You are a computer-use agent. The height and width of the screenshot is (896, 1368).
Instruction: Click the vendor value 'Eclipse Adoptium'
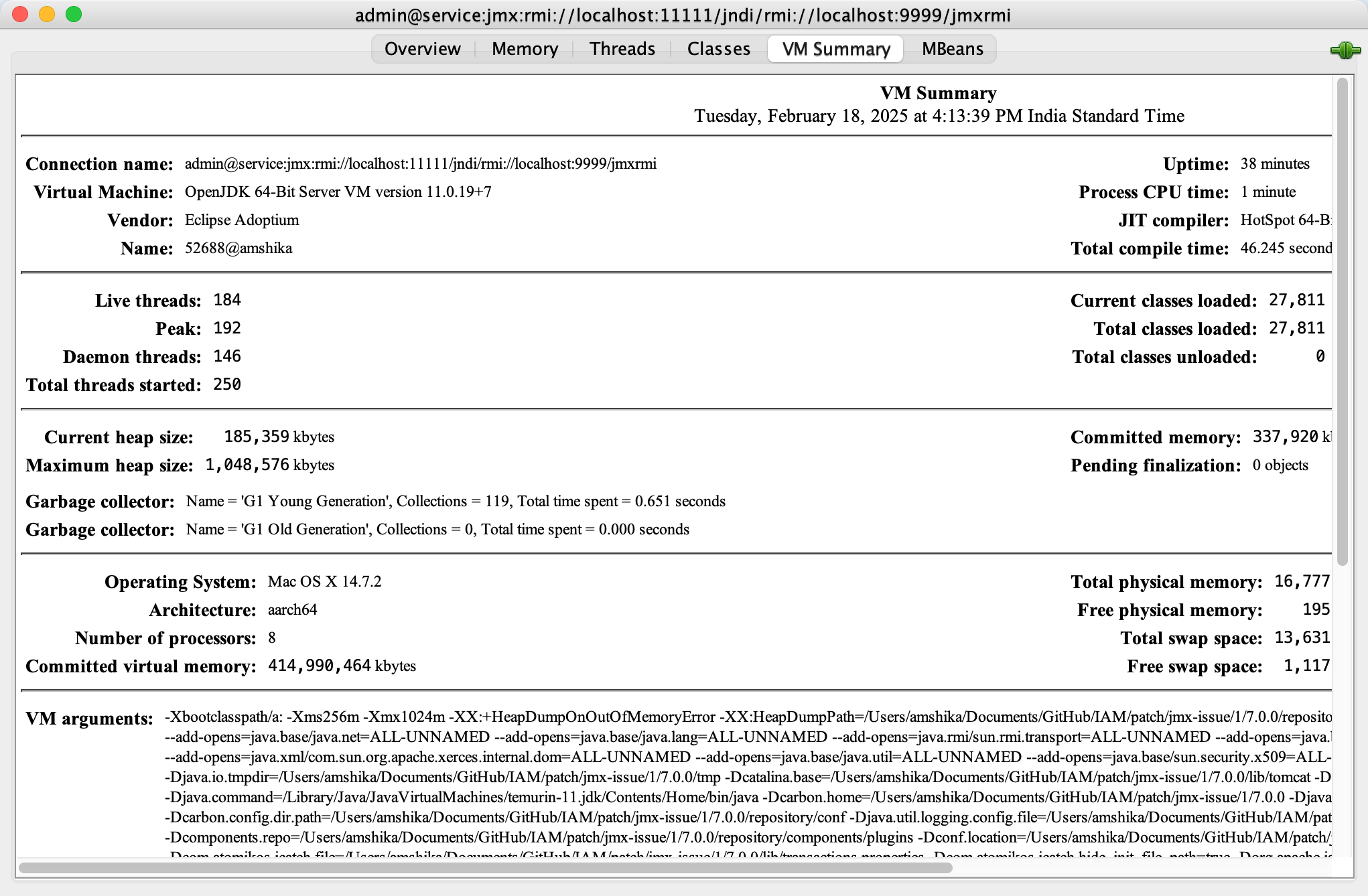click(x=242, y=220)
